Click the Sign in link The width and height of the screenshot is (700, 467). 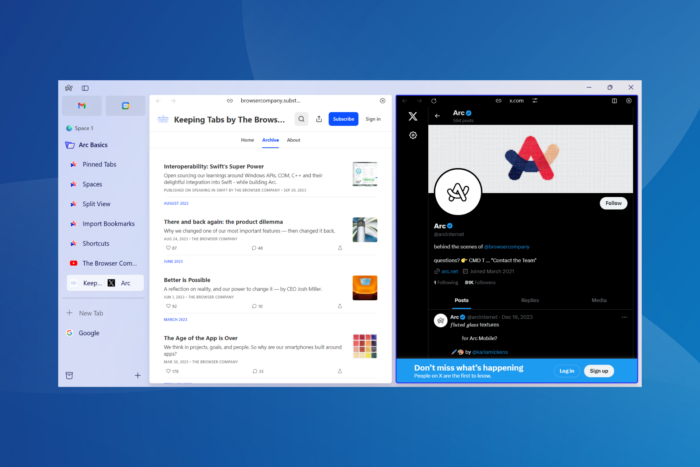point(373,119)
